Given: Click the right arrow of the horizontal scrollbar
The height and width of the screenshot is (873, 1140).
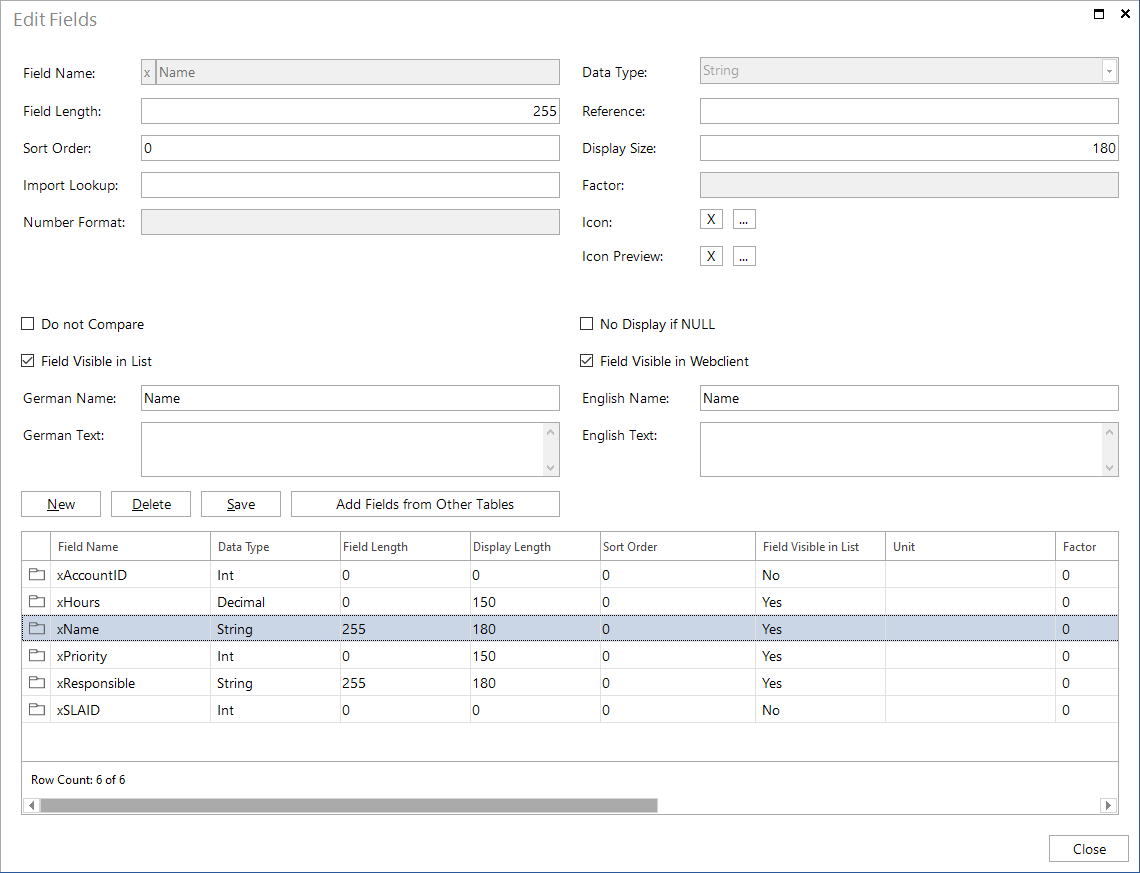Looking at the screenshot, I should (1108, 805).
